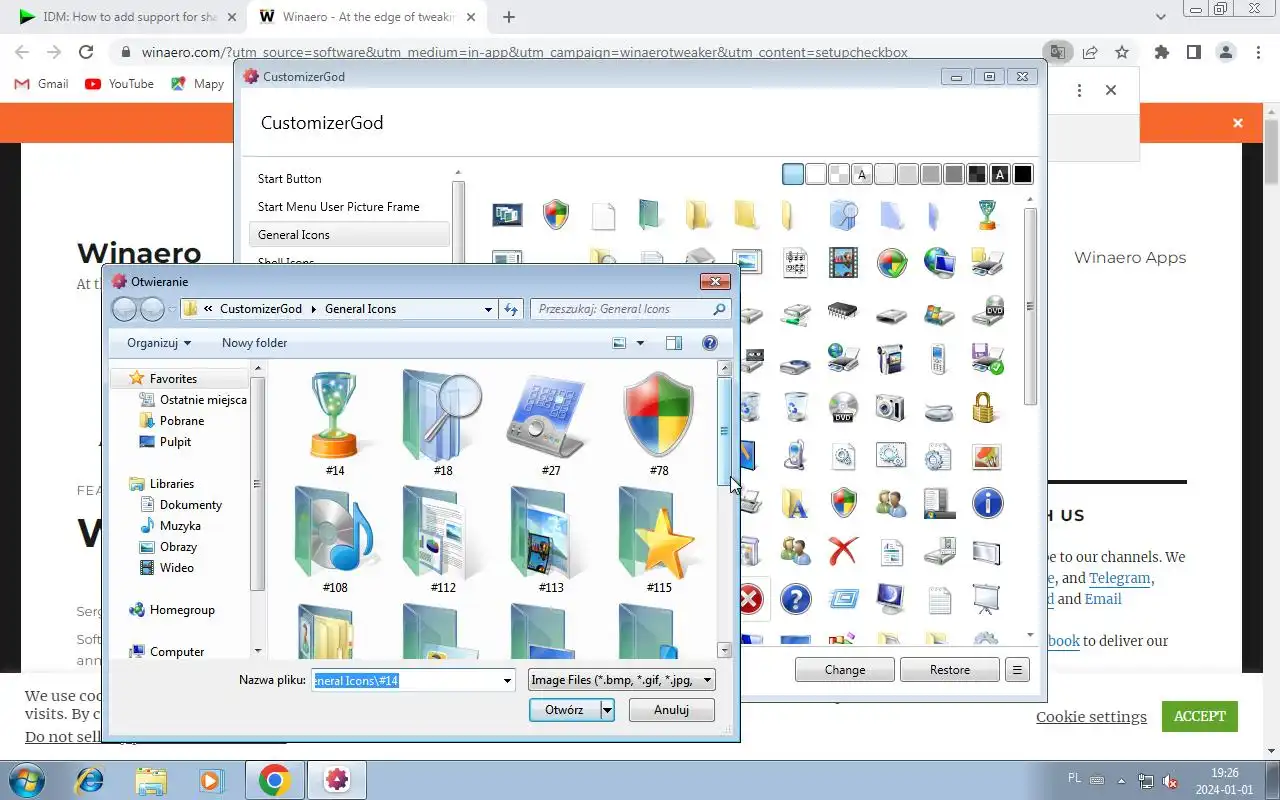Screen dimensions: 1280x800
Task: Select the digital camera icon
Action: pos(890,407)
